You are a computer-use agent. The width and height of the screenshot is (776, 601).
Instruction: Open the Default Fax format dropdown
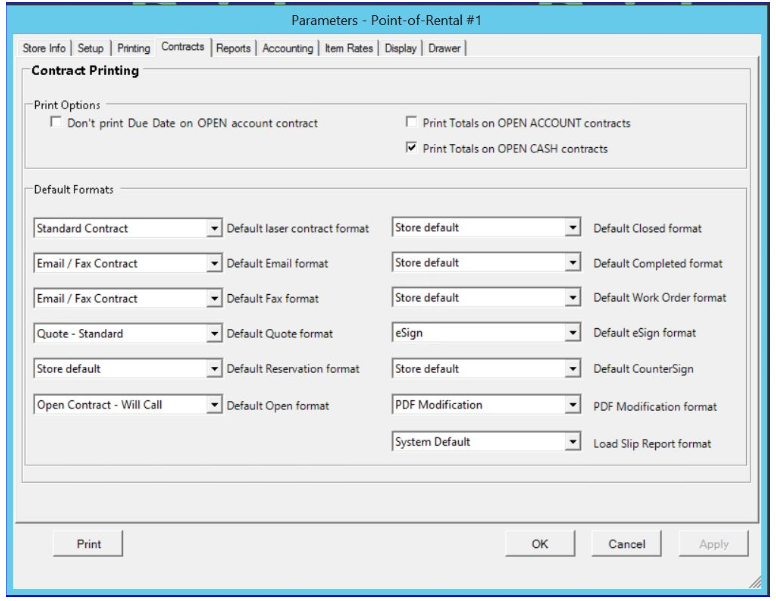[x=214, y=298]
